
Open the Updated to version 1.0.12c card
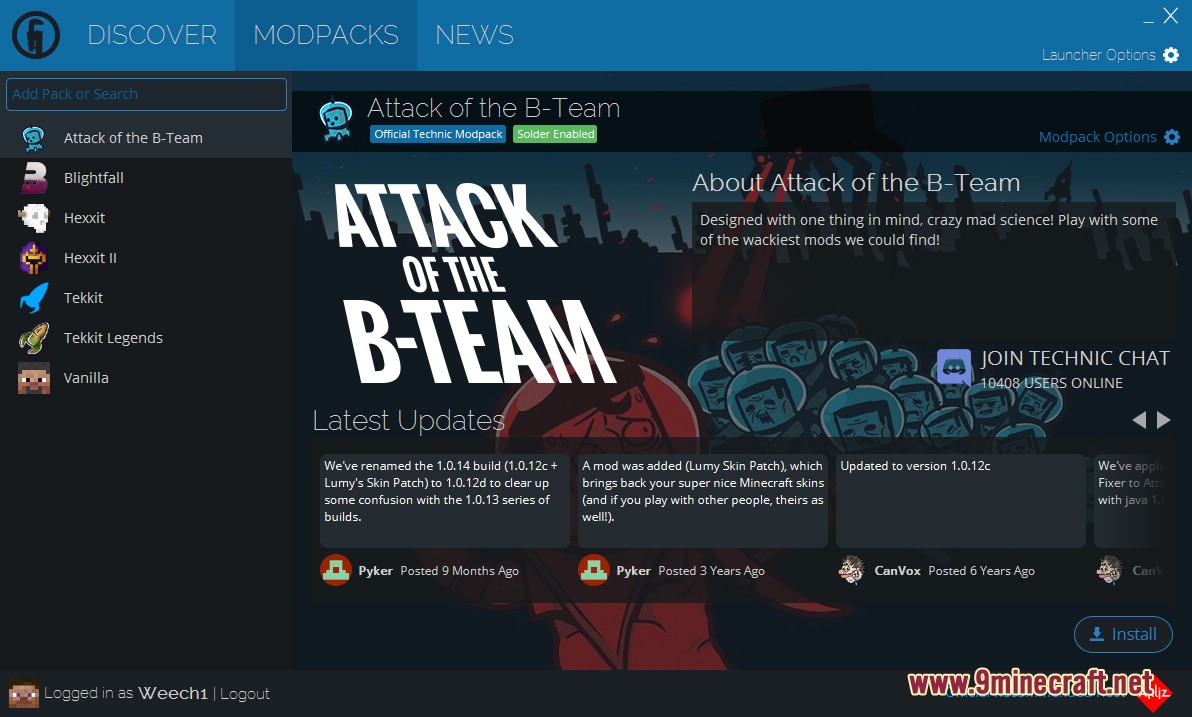961,501
